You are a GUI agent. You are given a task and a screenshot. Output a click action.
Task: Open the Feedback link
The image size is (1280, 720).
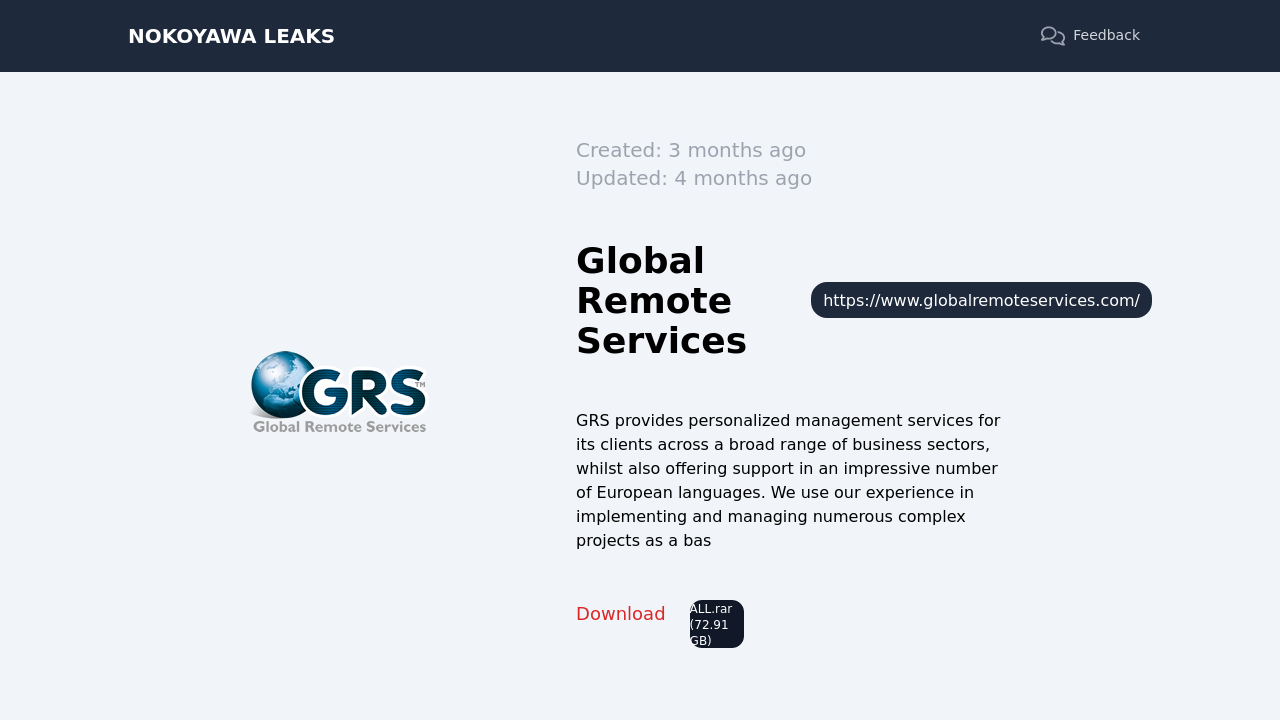(1090, 36)
